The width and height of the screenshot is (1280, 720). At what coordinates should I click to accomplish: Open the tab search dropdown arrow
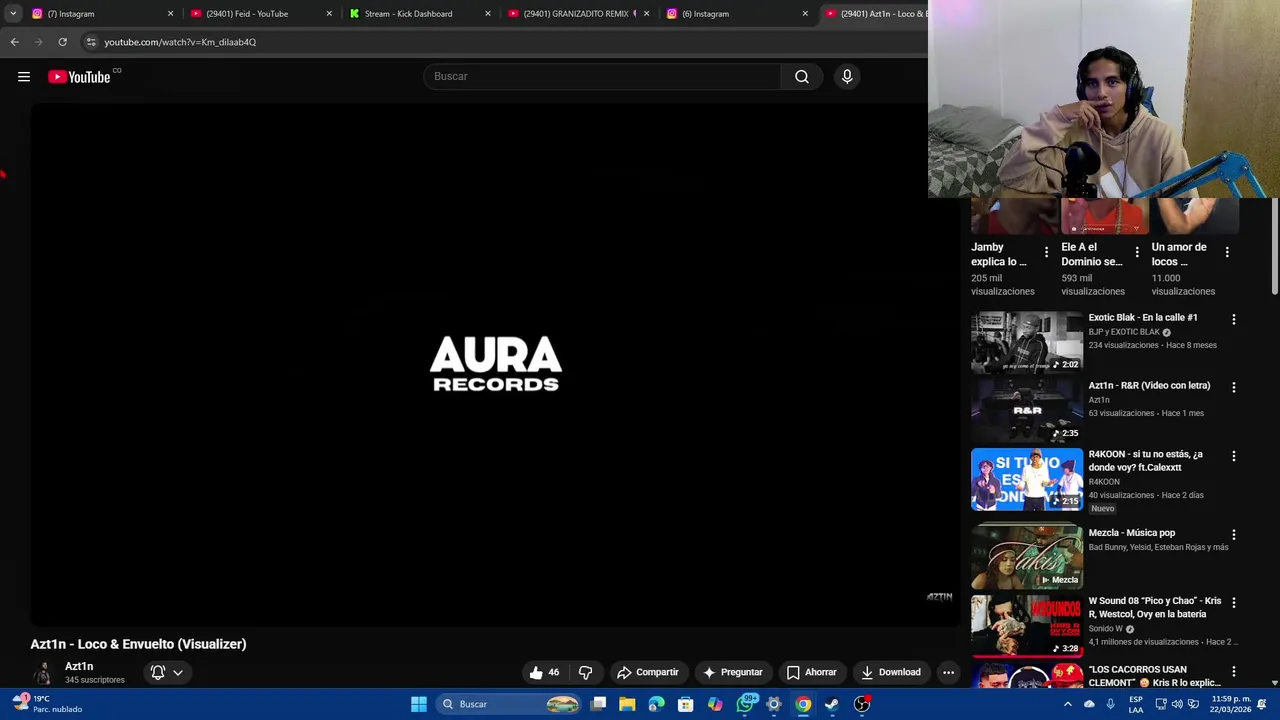(13, 13)
